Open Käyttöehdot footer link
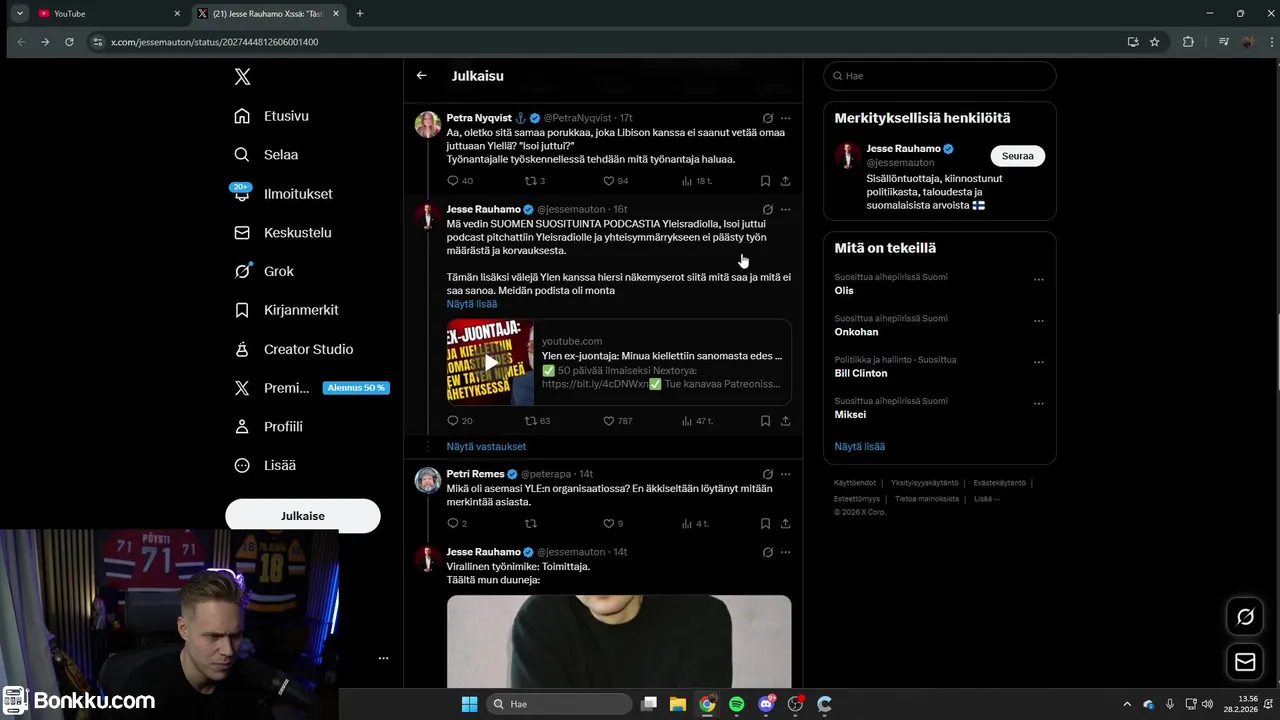Viewport: 1280px width, 720px height. click(x=855, y=483)
